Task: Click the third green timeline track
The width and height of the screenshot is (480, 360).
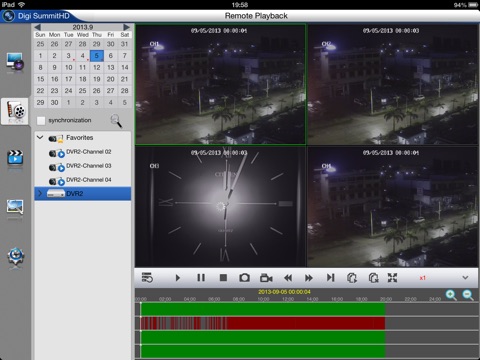Action: [263, 337]
